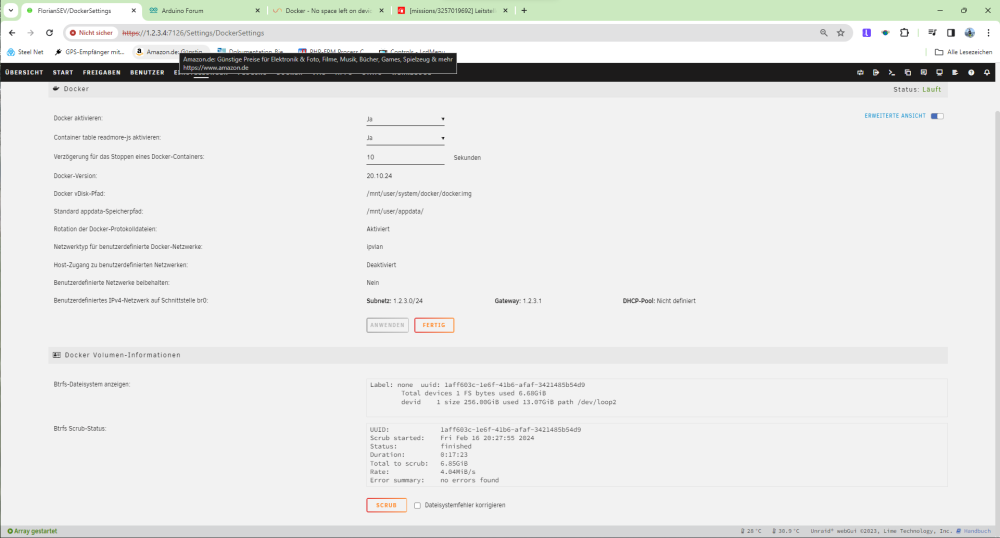Screen dimensions: 1000x538
Task: Click the browser address bar URL
Action: pos(193,33)
